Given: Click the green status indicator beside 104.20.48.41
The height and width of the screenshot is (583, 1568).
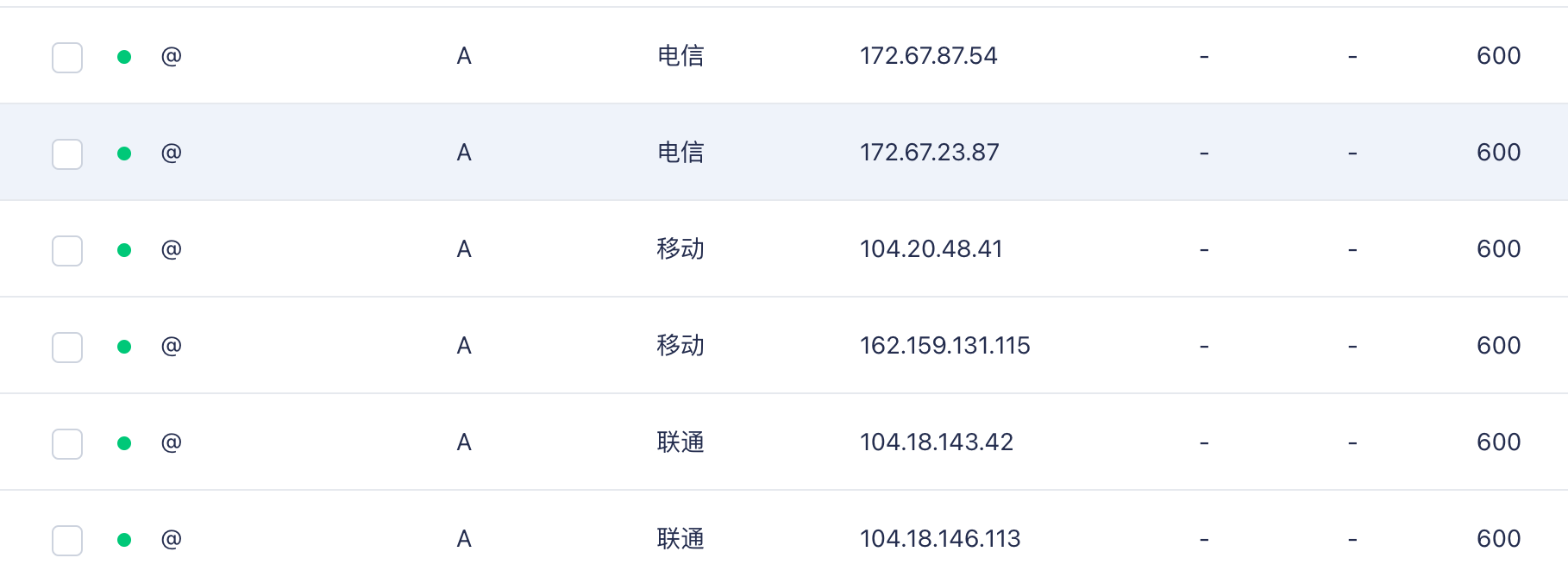Looking at the screenshot, I should pos(124,248).
